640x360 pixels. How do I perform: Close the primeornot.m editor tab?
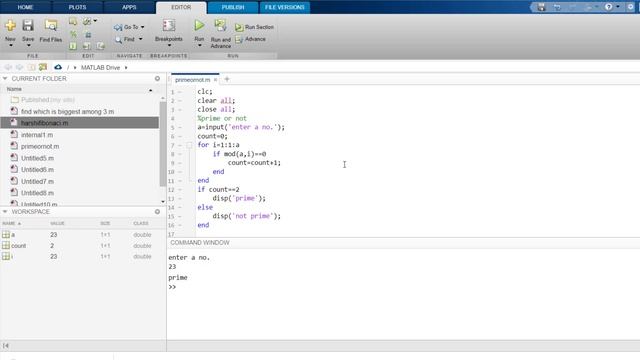(216, 80)
